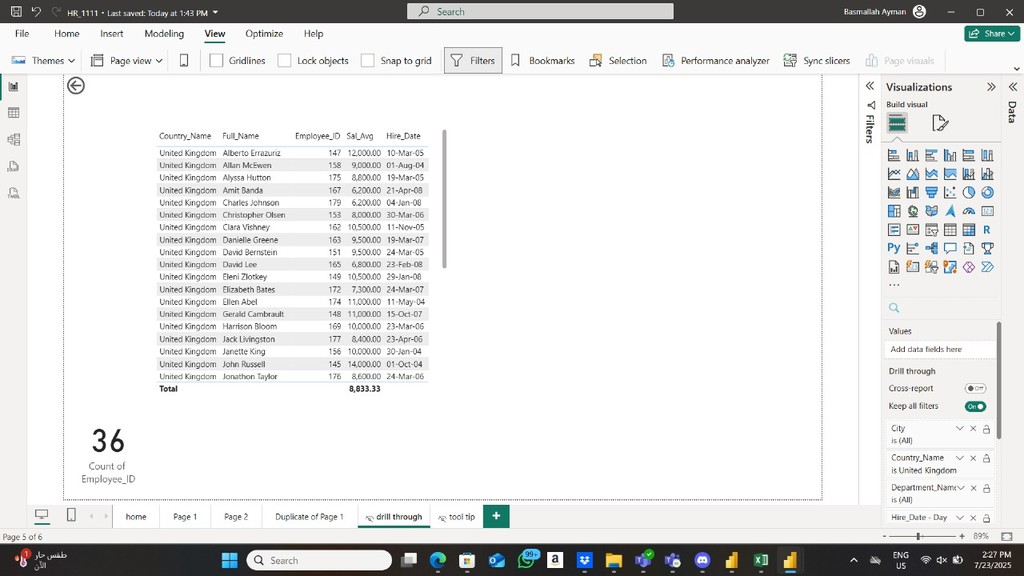The width and height of the screenshot is (1024, 576).
Task: Click the mobile layout icon in ribbon
Action: pos(184,61)
